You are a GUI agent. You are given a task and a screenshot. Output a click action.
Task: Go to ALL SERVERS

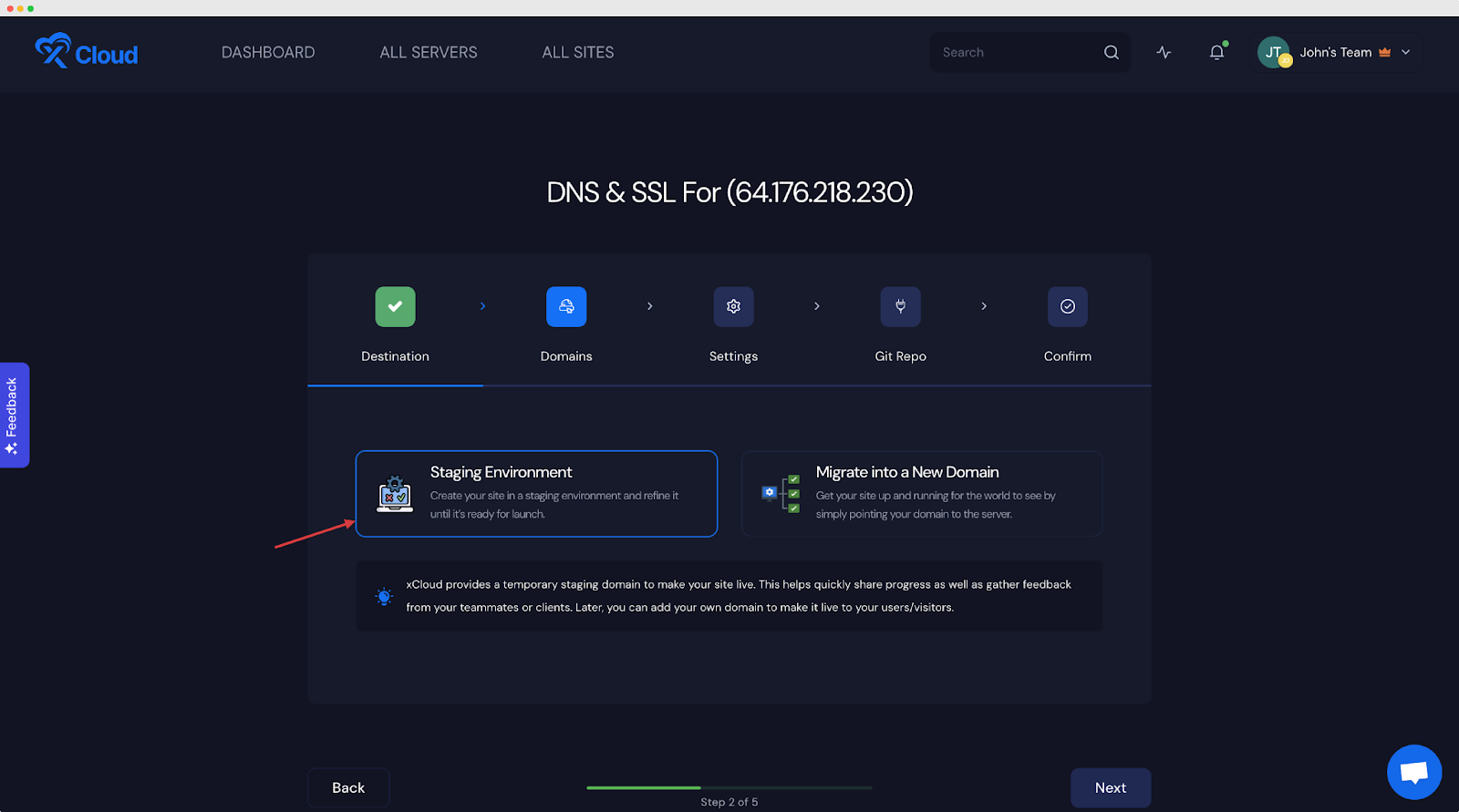429,53
